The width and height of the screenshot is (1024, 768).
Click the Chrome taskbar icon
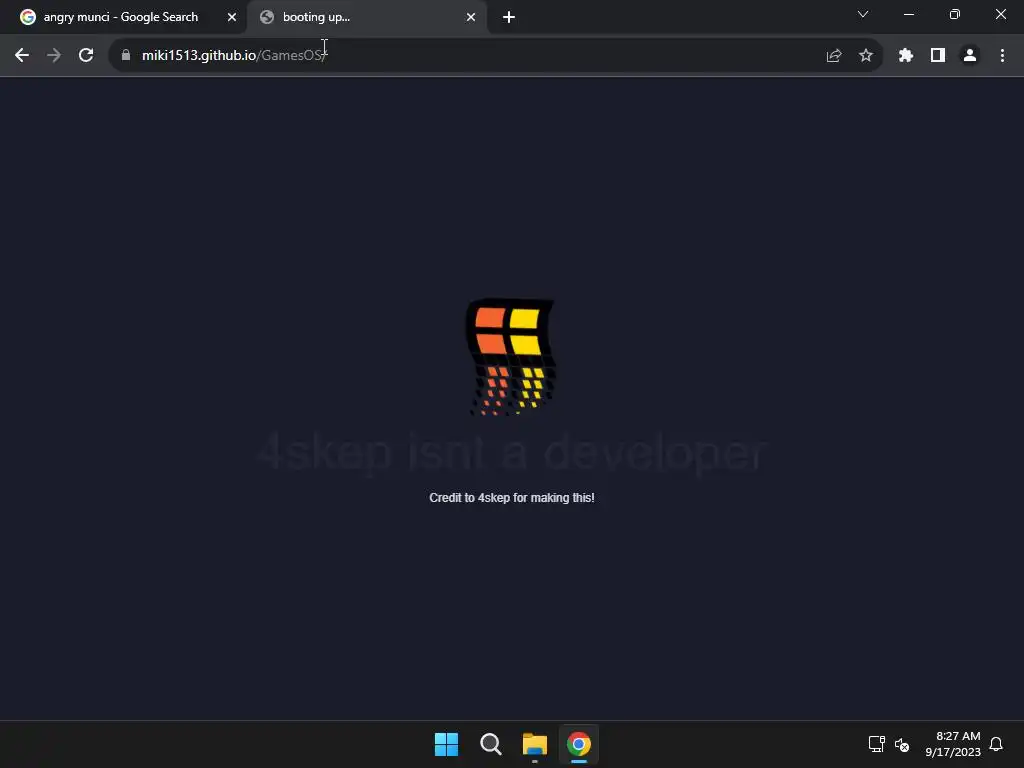click(579, 744)
